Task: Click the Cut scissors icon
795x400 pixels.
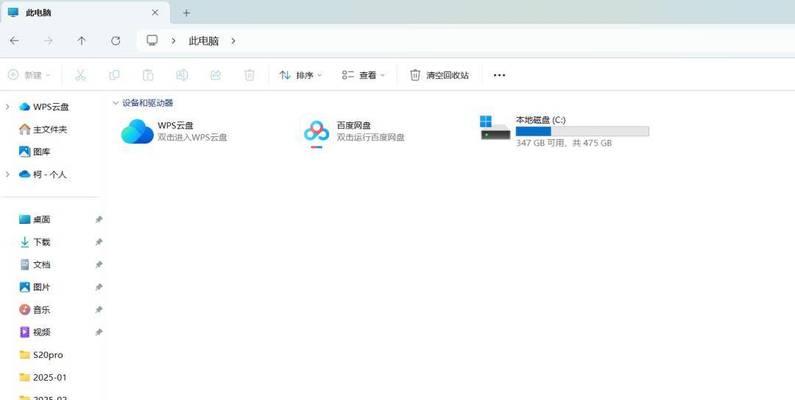Action: (x=80, y=75)
